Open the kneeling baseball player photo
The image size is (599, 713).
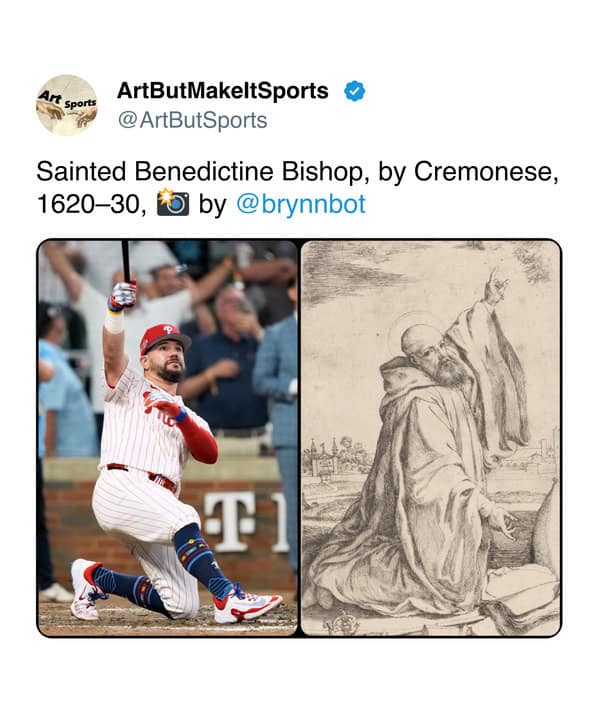(x=167, y=437)
